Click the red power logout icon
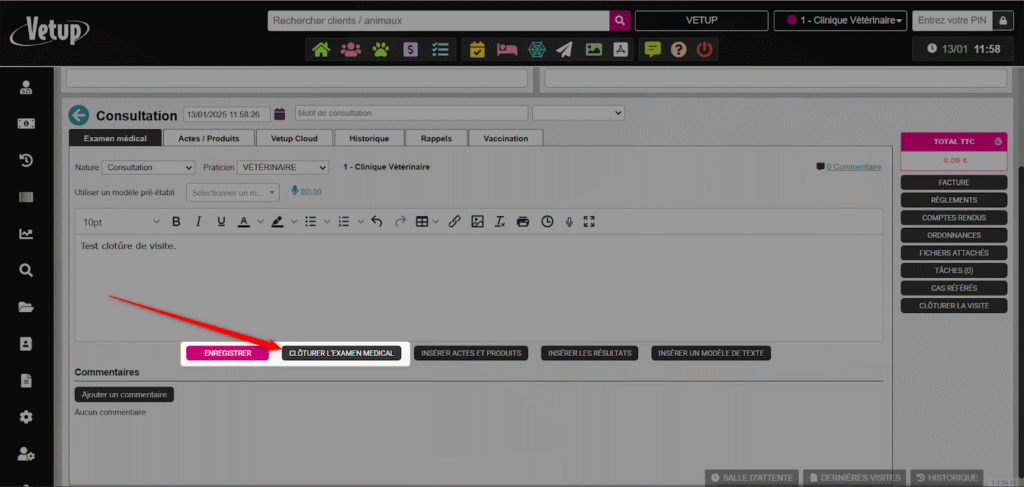 (705, 49)
